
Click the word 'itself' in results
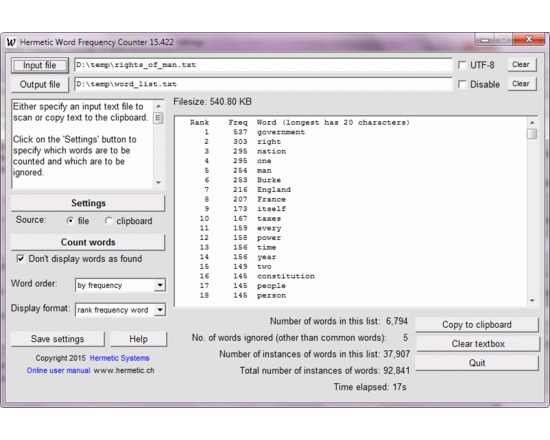[271, 209]
